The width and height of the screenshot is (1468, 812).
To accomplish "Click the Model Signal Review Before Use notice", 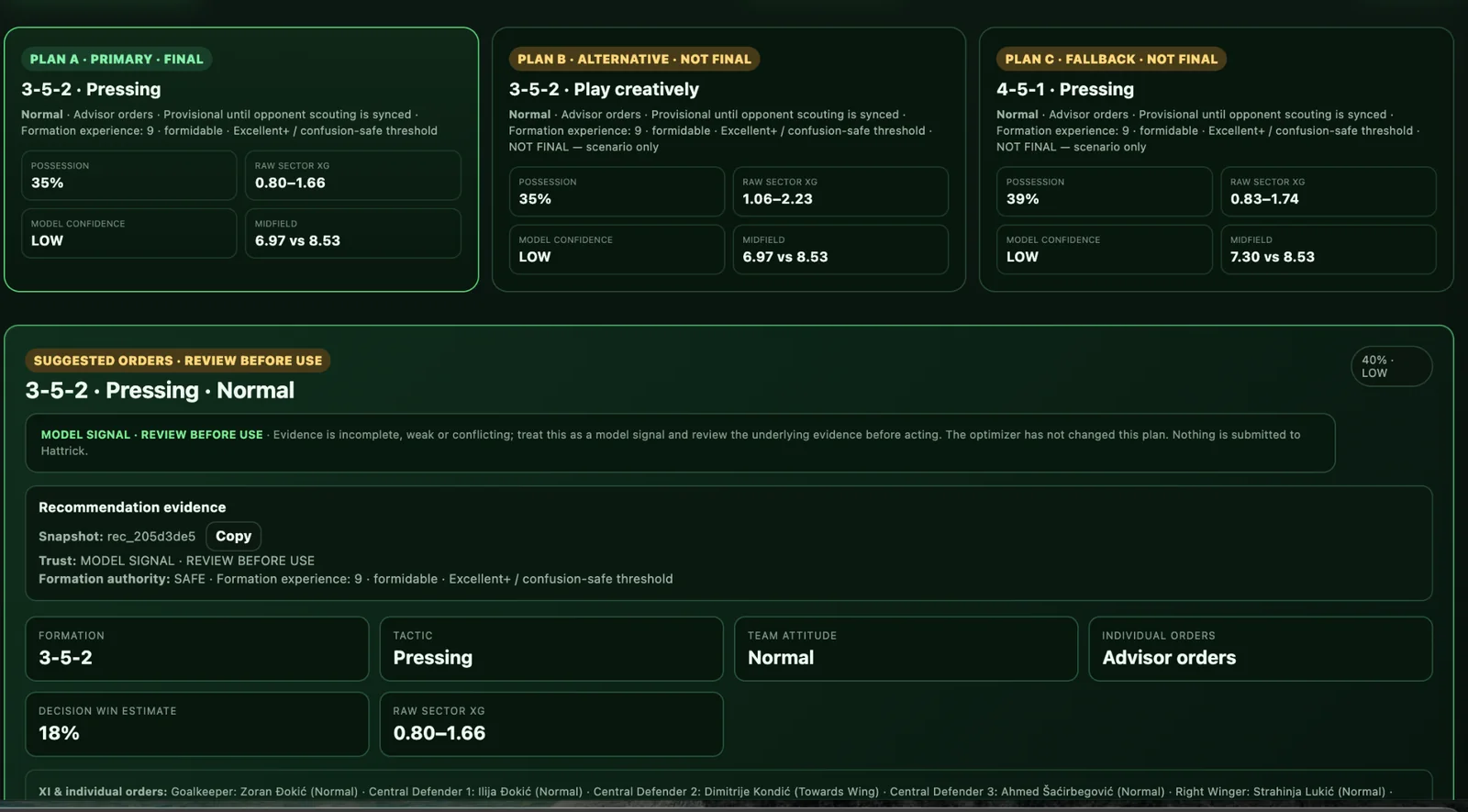I will (x=680, y=443).
